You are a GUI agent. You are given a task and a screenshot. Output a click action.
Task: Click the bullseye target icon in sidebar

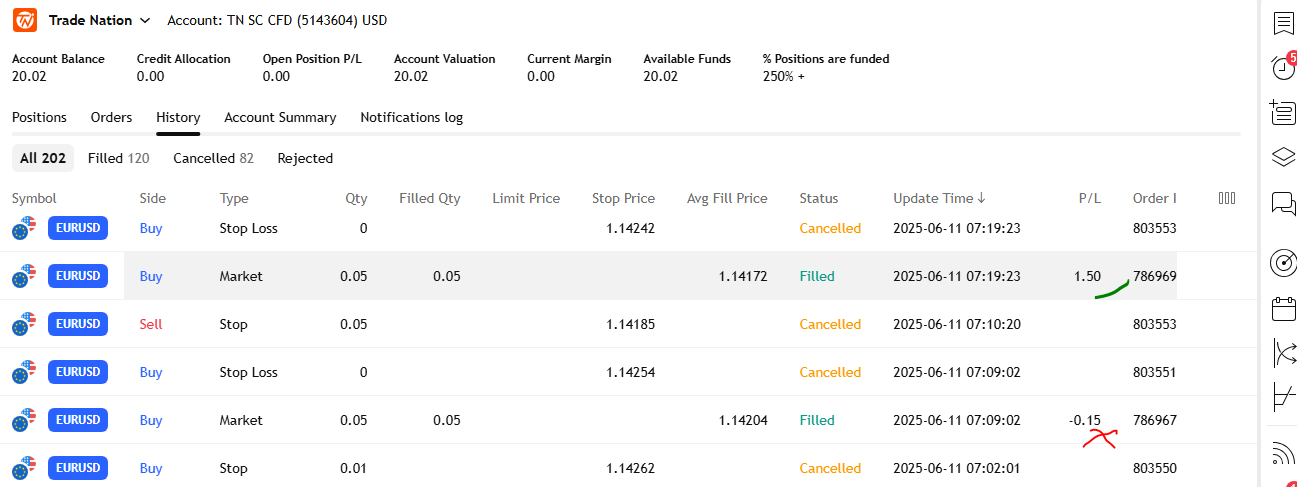point(1283,262)
